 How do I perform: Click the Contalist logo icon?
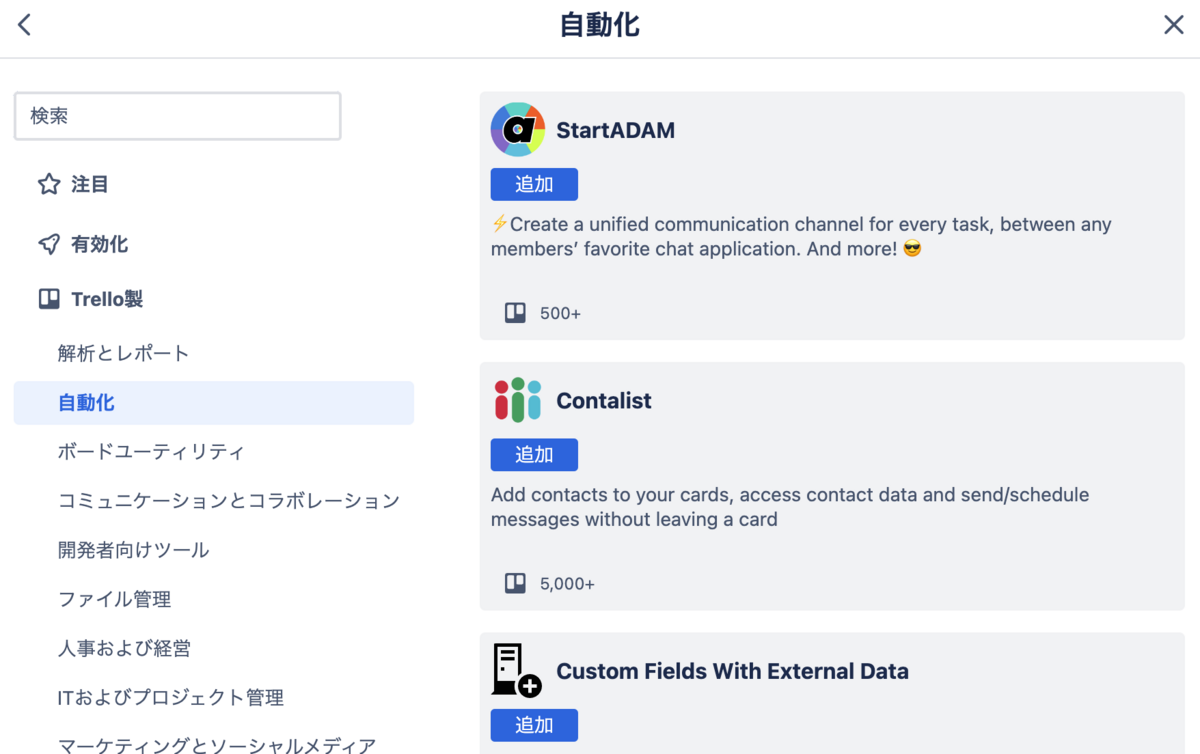(x=517, y=400)
